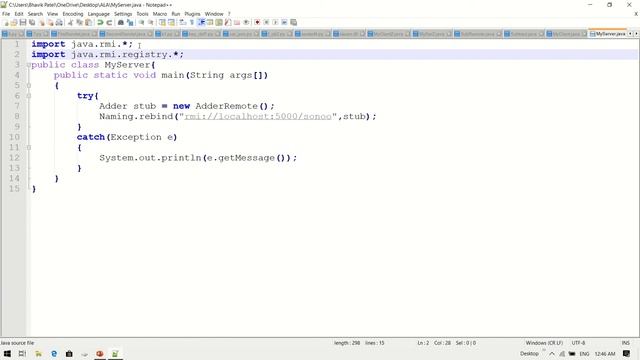
Task: Click the macro Playback toolbar icon
Action: click(x=275, y=22)
